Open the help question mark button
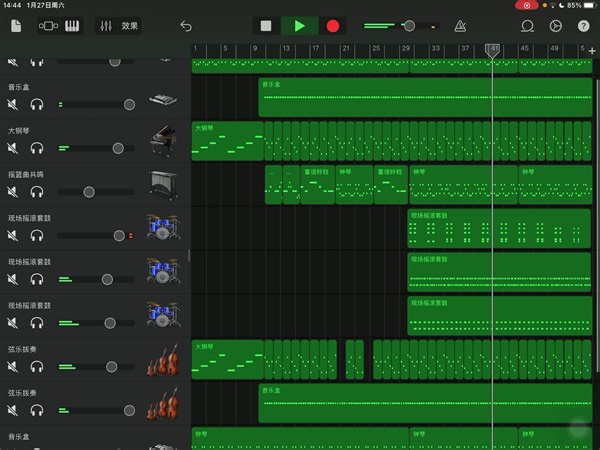Image resolution: width=600 pixels, height=450 pixels. coord(584,26)
